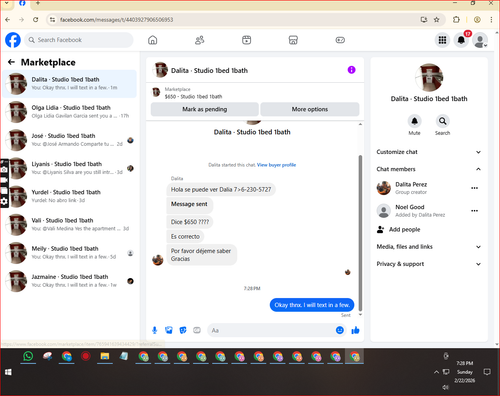Image resolution: width=500 pixels, height=396 pixels.
Task: Open the Friends icon in top navigation
Action: point(199,40)
